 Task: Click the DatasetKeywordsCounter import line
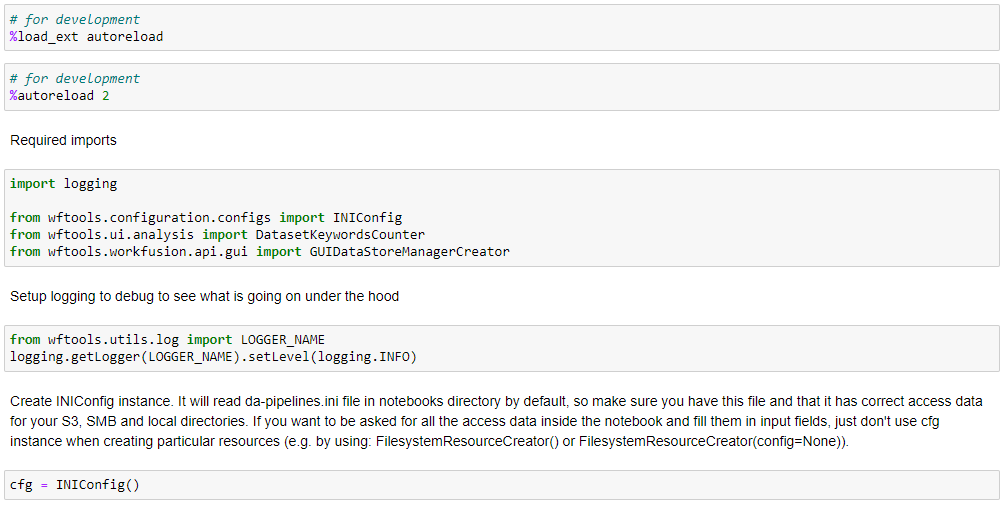tap(217, 235)
